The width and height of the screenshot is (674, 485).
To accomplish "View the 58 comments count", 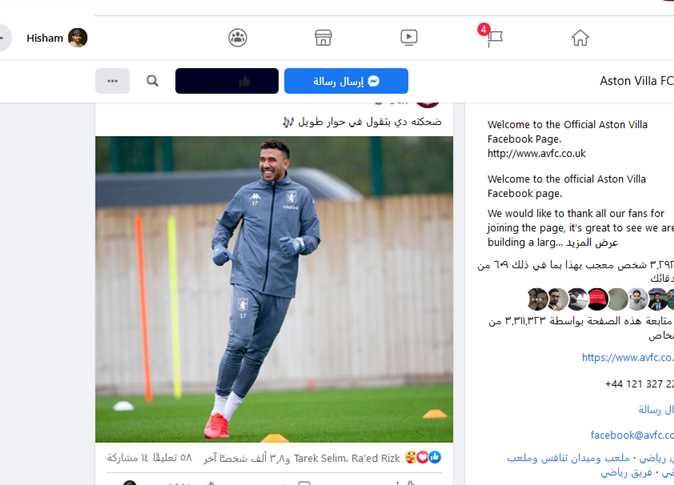I will 173,458.
